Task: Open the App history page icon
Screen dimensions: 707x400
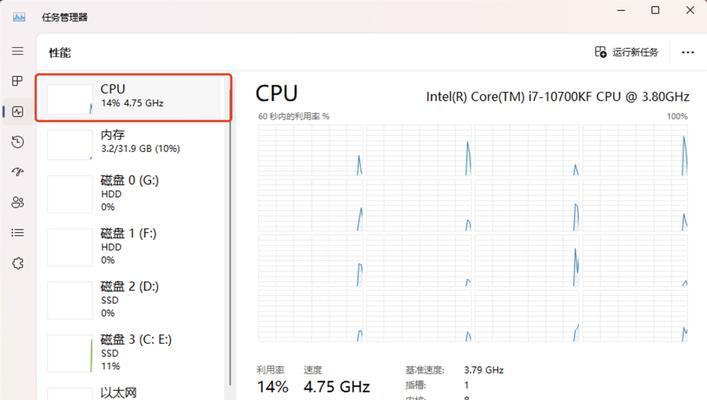Action: click(18, 142)
